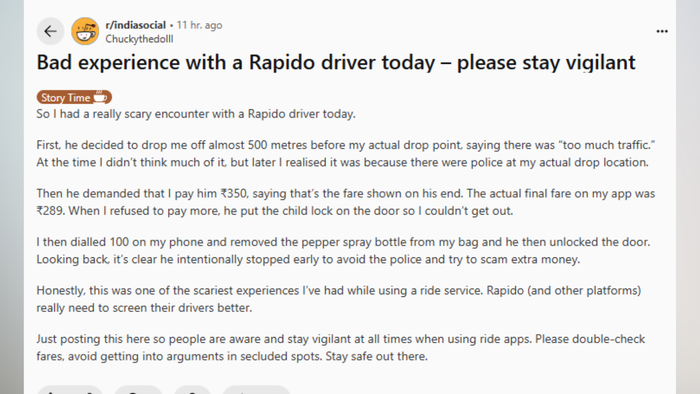Click the line 'Looking back, it's clear he intentionally'
700x394 pixels.
click(x=308, y=259)
